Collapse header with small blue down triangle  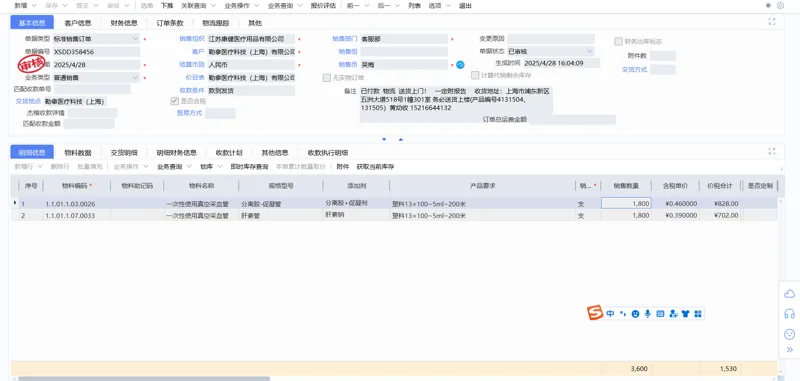click(x=384, y=139)
